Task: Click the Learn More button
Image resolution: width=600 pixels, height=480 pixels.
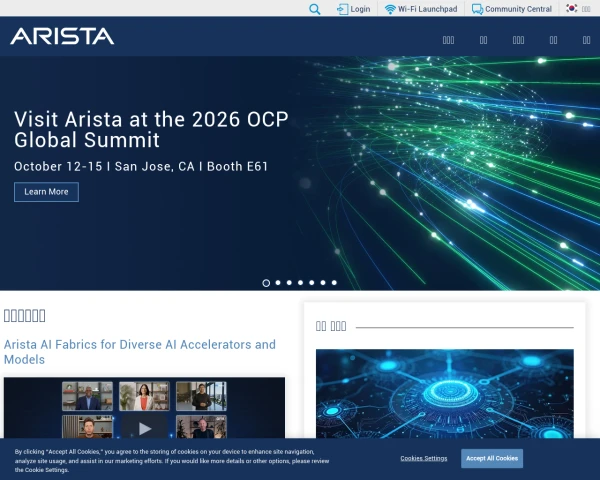Action: pos(46,192)
